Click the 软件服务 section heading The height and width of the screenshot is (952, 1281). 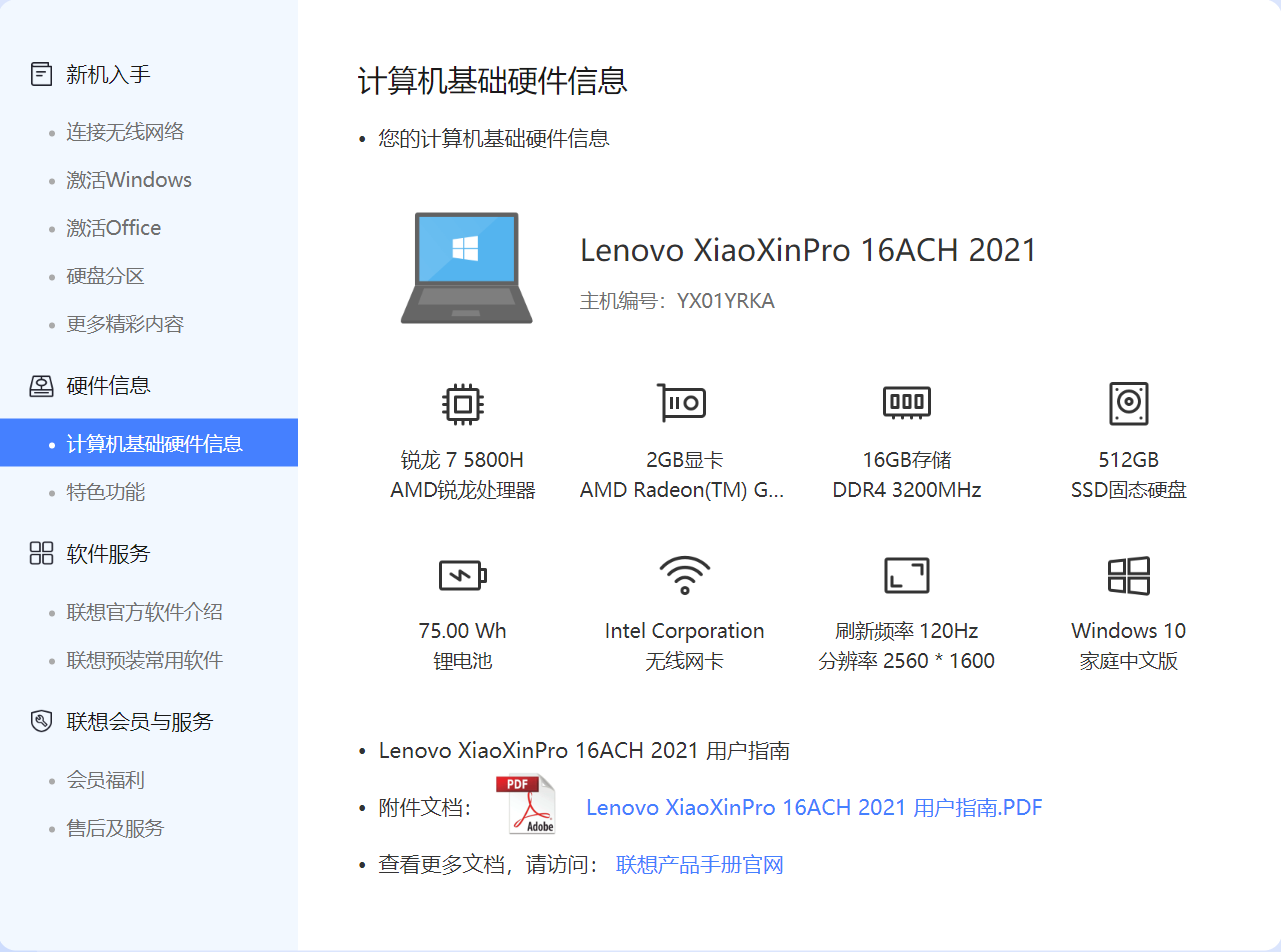click(x=109, y=554)
